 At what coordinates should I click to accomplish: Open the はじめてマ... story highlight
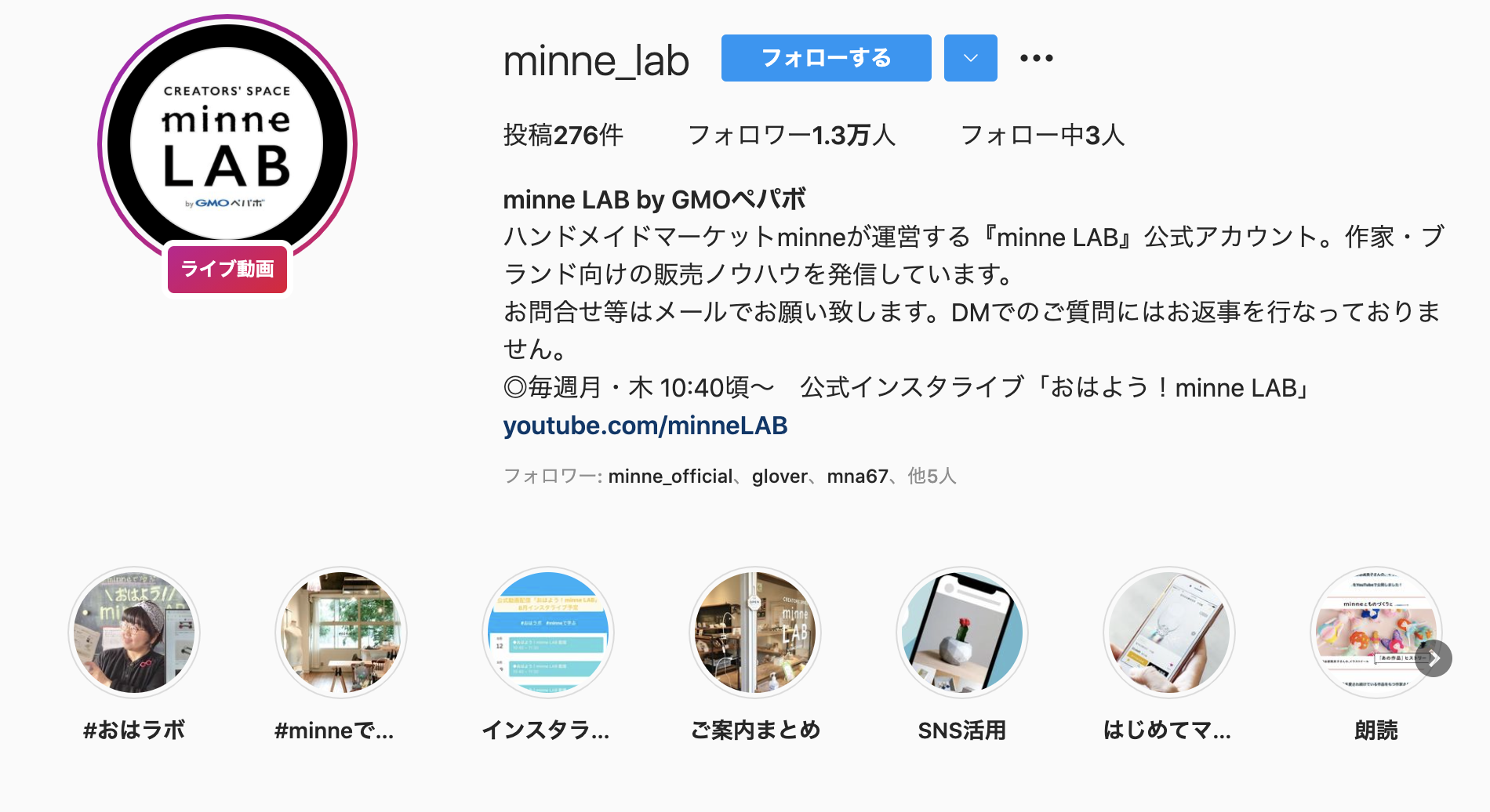pyautogui.click(x=1169, y=633)
